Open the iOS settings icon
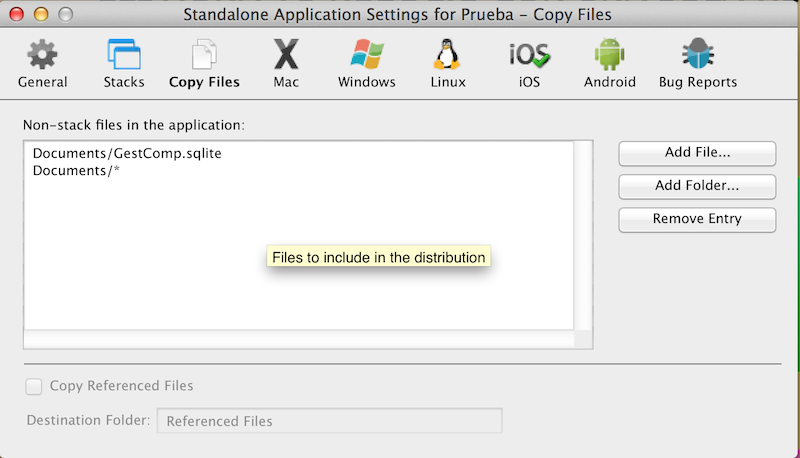This screenshot has width=800, height=458. pyautogui.click(x=529, y=55)
